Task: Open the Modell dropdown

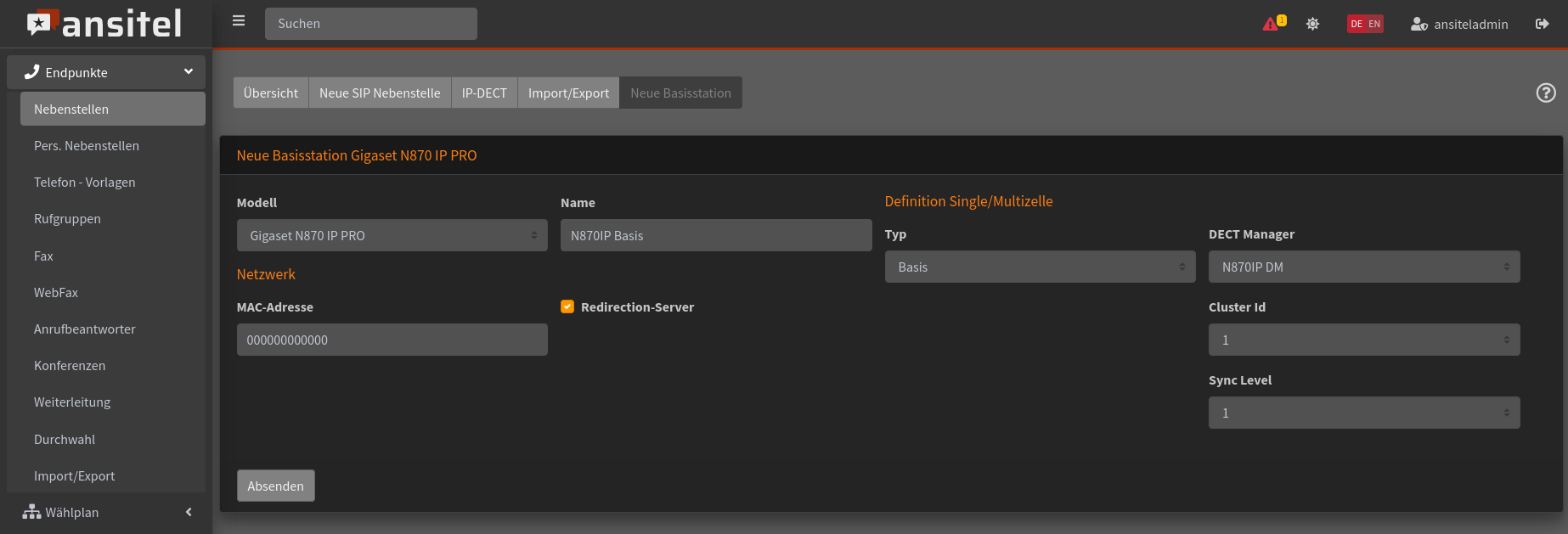Action: [392, 235]
